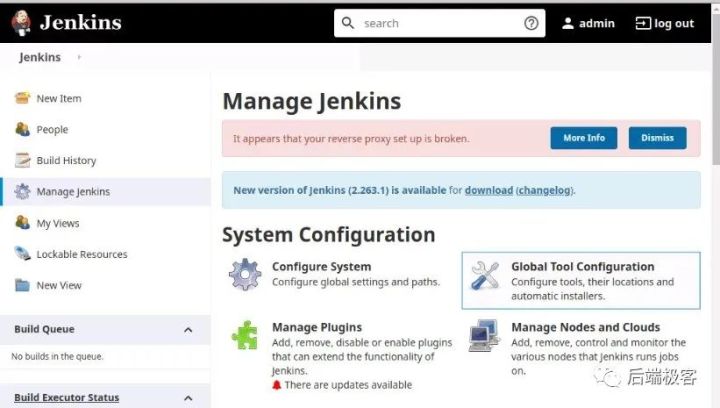Click the admin username link

[x=596, y=23]
